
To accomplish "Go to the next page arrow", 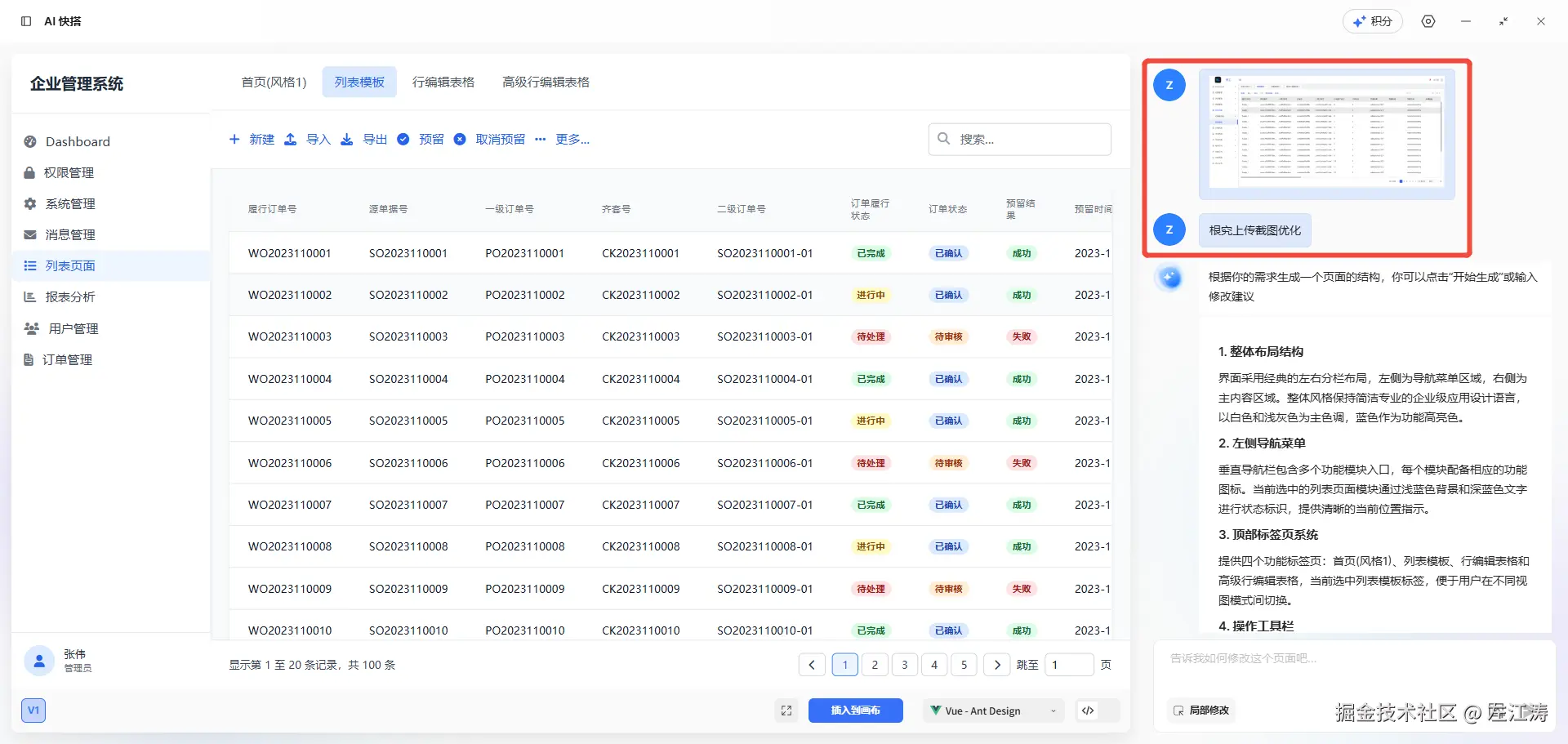I will coord(997,665).
